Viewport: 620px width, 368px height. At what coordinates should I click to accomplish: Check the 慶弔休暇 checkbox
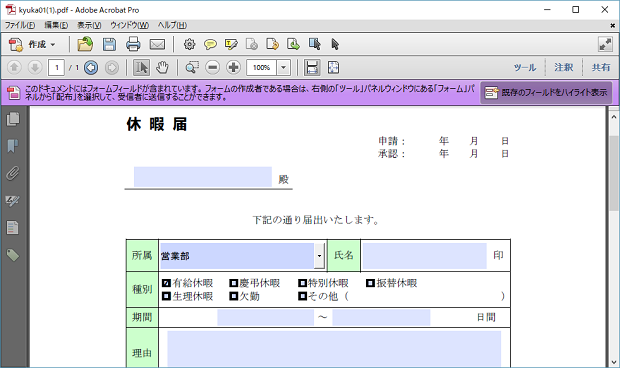(x=234, y=283)
